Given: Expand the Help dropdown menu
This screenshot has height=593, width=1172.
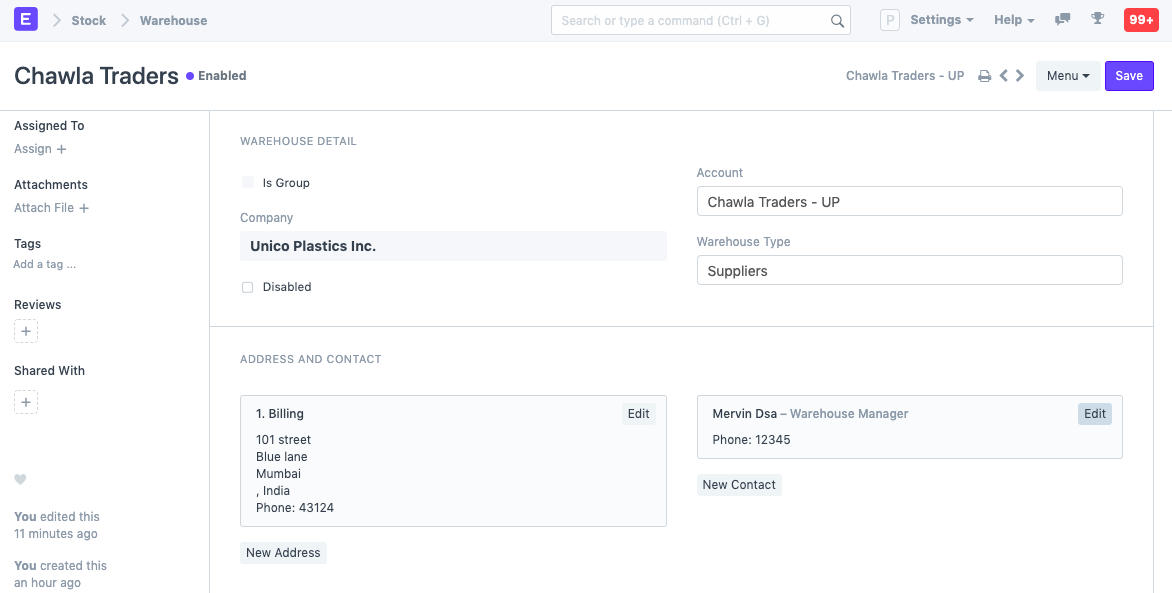Looking at the screenshot, I should click(x=1014, y=20).
